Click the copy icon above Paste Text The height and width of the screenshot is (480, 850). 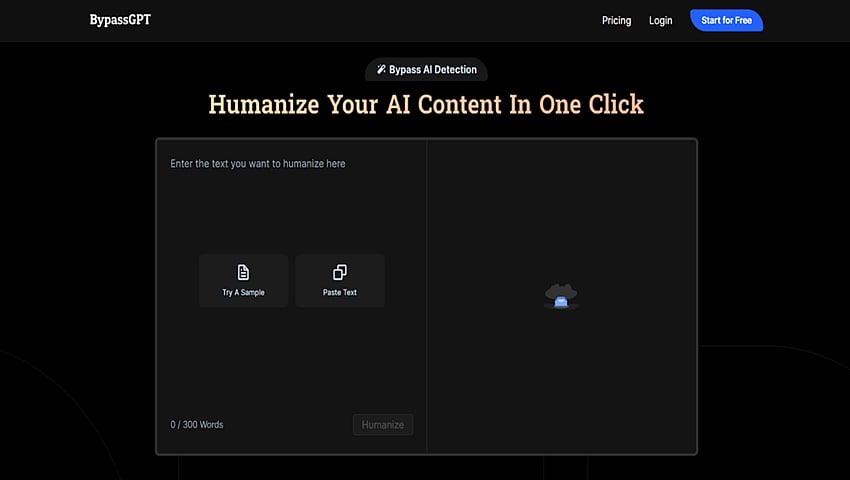pos(340,272)
